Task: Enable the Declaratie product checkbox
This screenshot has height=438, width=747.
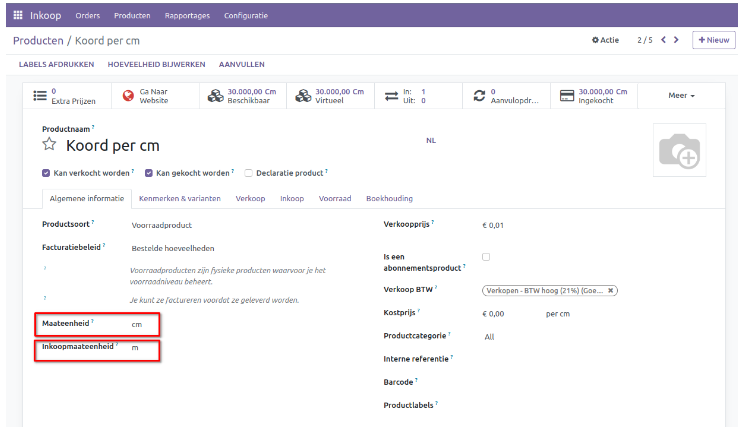Action: click(248, 173)
